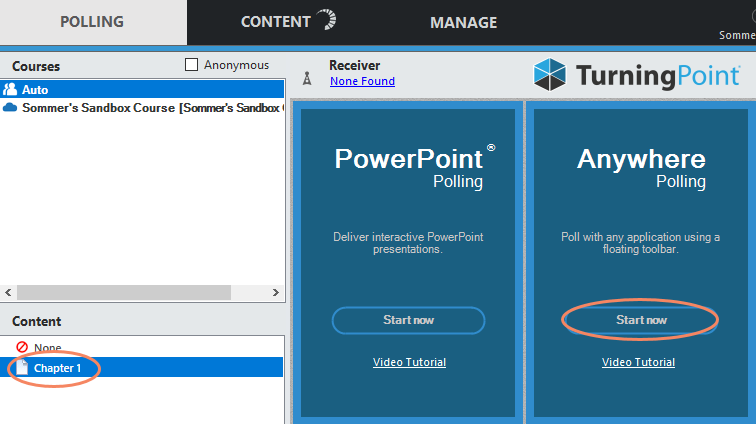The image size is (756, 424).
Task: Open Anywhere Polling Video Tutorial link
Action: click(638, 362)
